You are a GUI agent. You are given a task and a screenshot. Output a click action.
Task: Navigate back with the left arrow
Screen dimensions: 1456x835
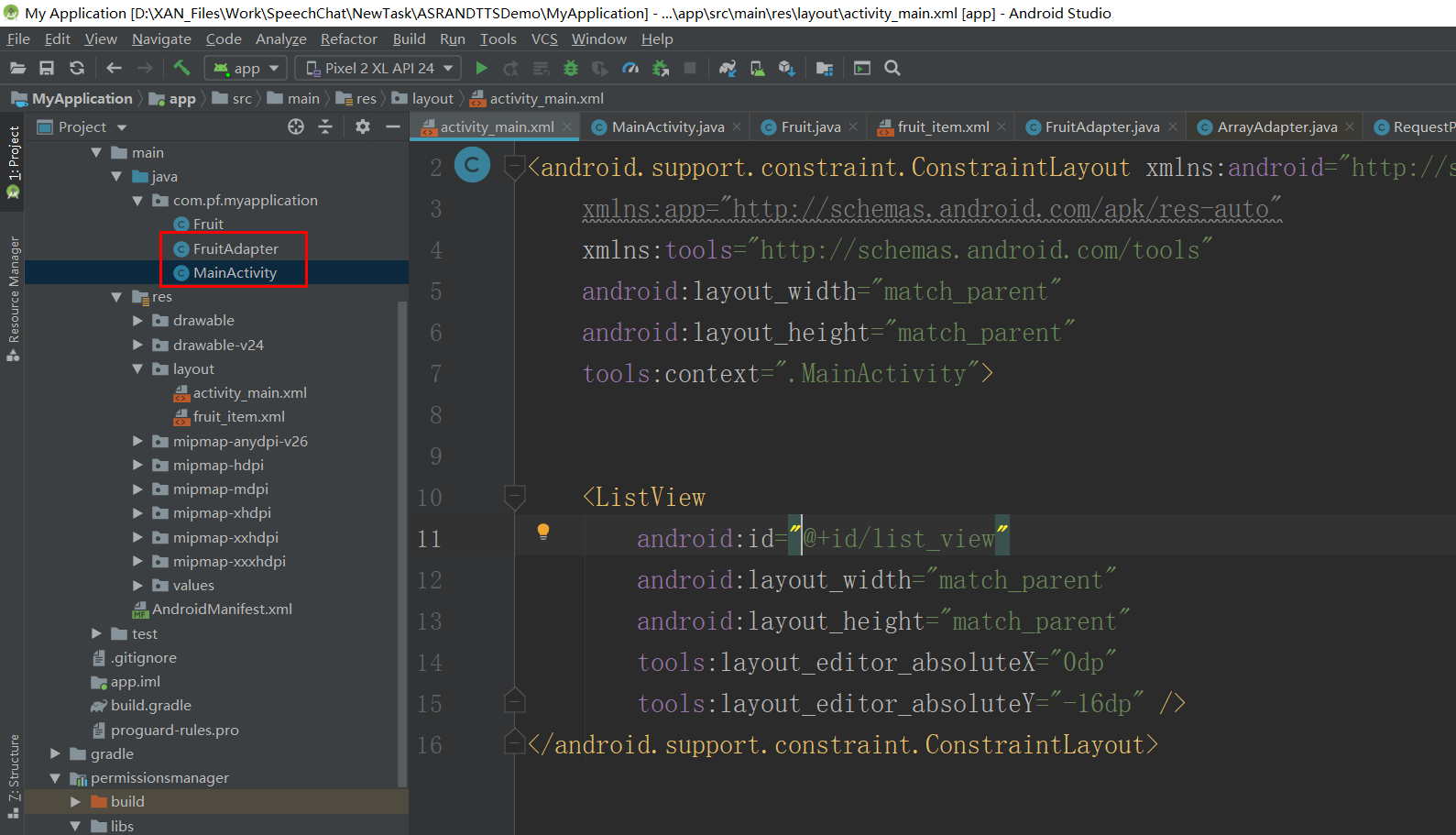coord(115,68)
